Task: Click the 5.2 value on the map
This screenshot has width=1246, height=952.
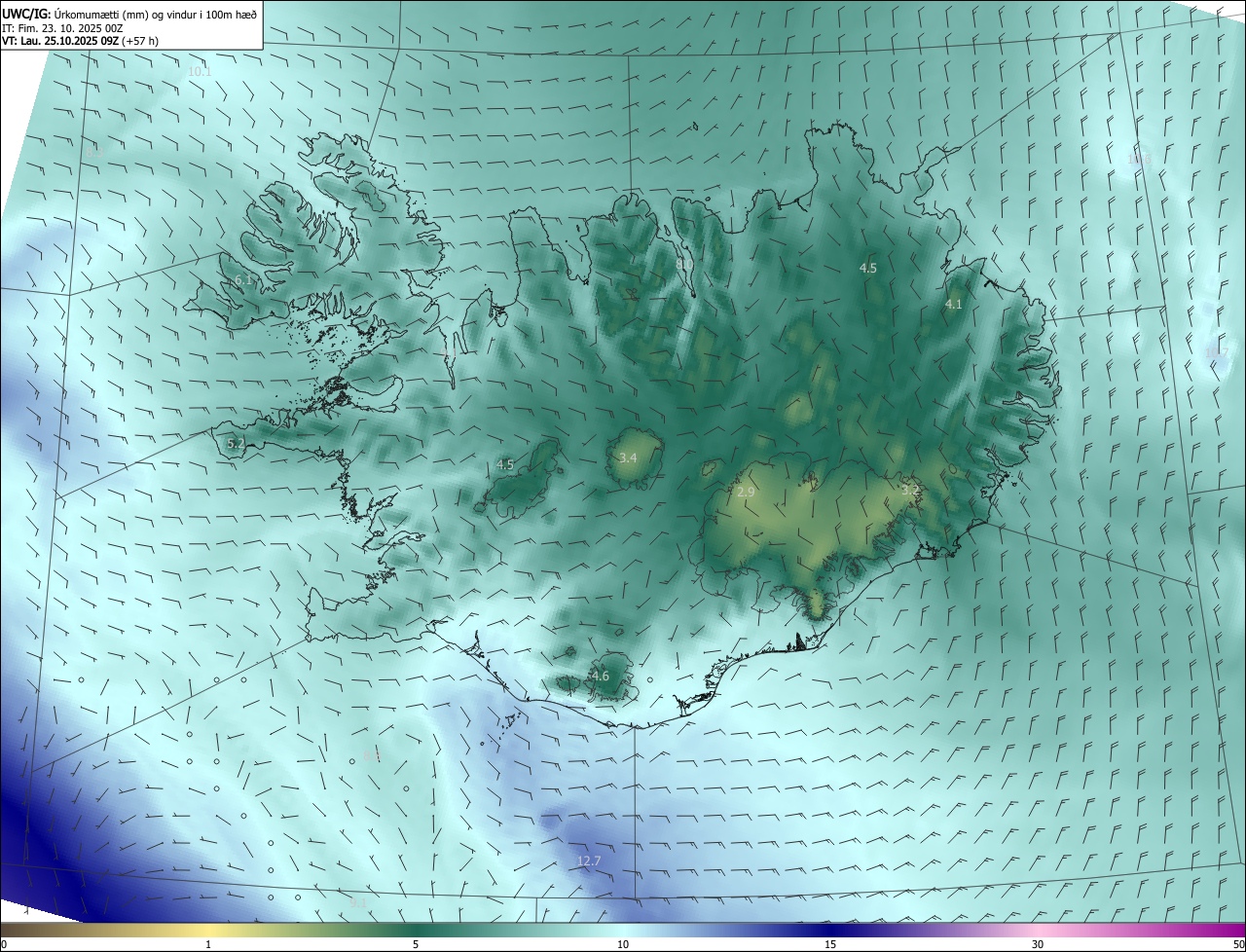Action: pyautogui.click(x=236, y=443)
